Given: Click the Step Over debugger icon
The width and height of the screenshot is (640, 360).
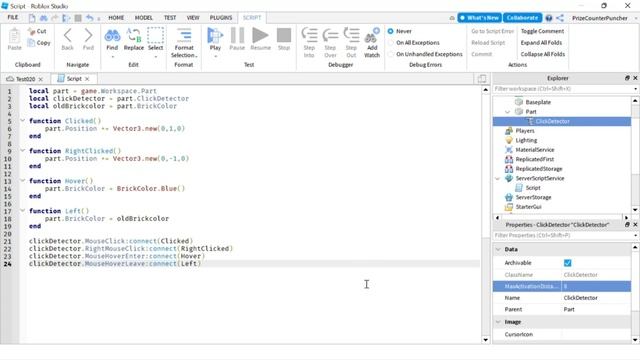Looking at the screenshot, I should click(330, 36).
